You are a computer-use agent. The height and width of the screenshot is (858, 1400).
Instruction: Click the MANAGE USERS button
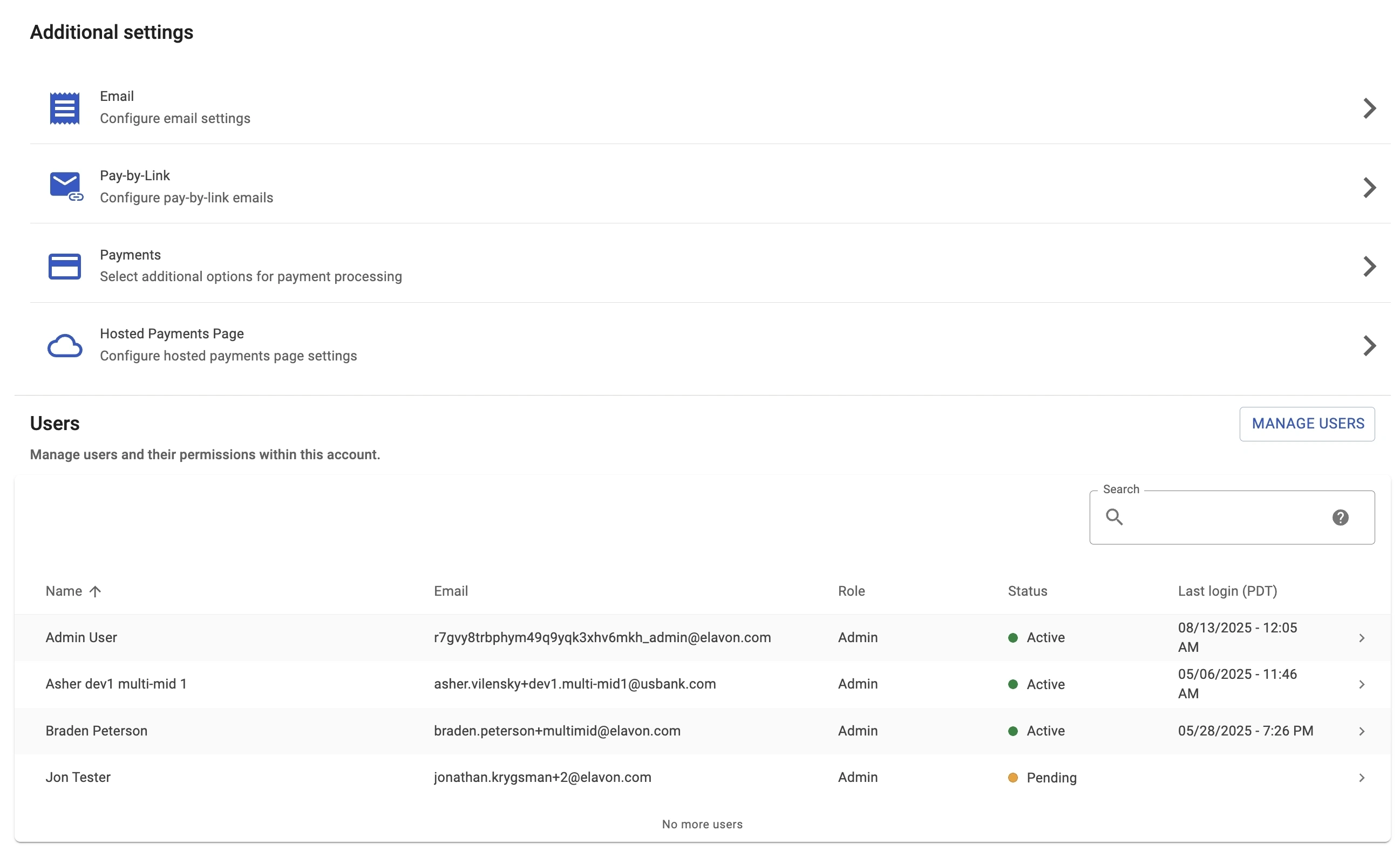coord(1307,423)
